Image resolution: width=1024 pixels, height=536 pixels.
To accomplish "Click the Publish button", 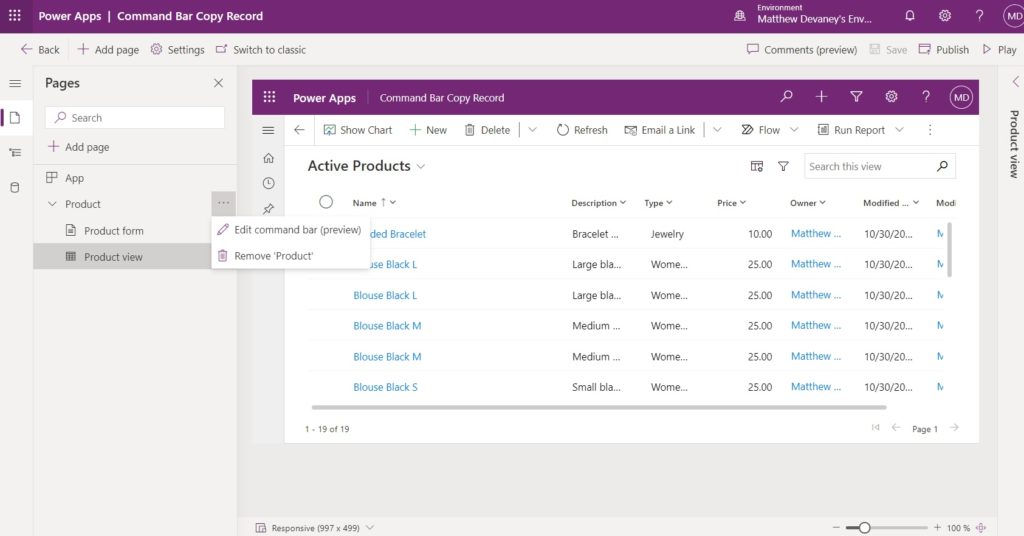I will click(x=944, y=50).
